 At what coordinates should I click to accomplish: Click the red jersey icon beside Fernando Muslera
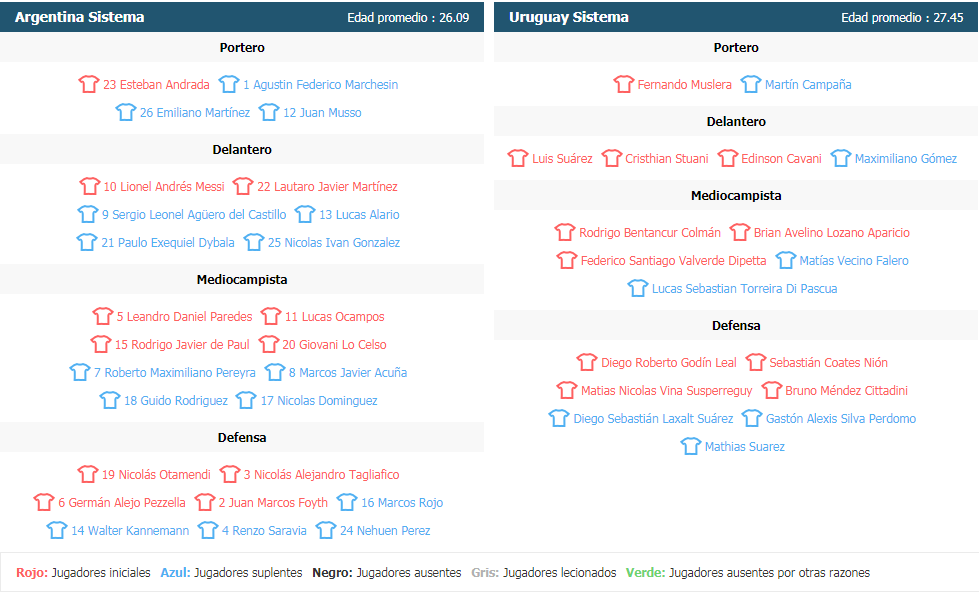tap(624, 85)
